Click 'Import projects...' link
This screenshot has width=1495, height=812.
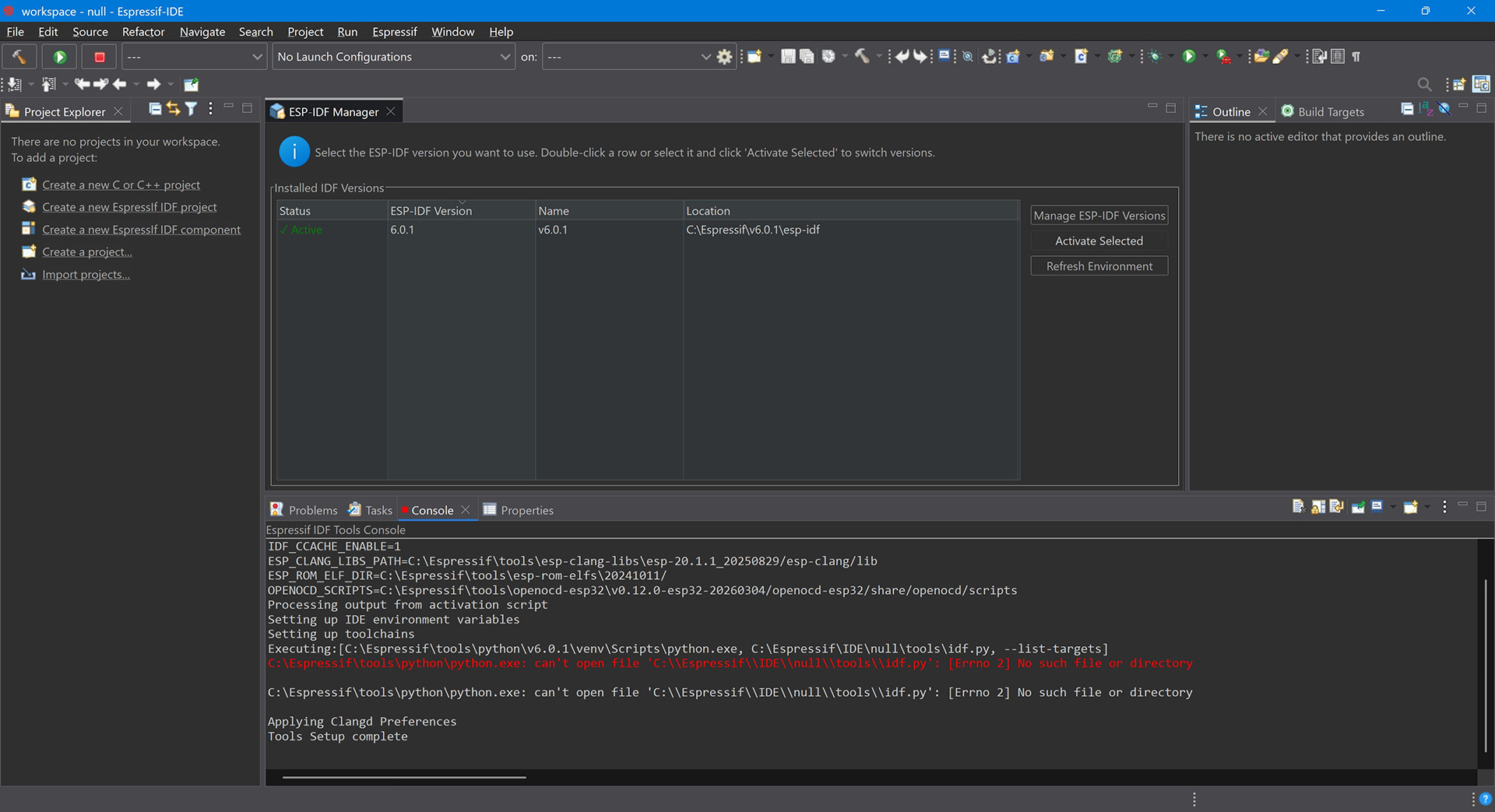pyautogui.click(x=86, y=274)
